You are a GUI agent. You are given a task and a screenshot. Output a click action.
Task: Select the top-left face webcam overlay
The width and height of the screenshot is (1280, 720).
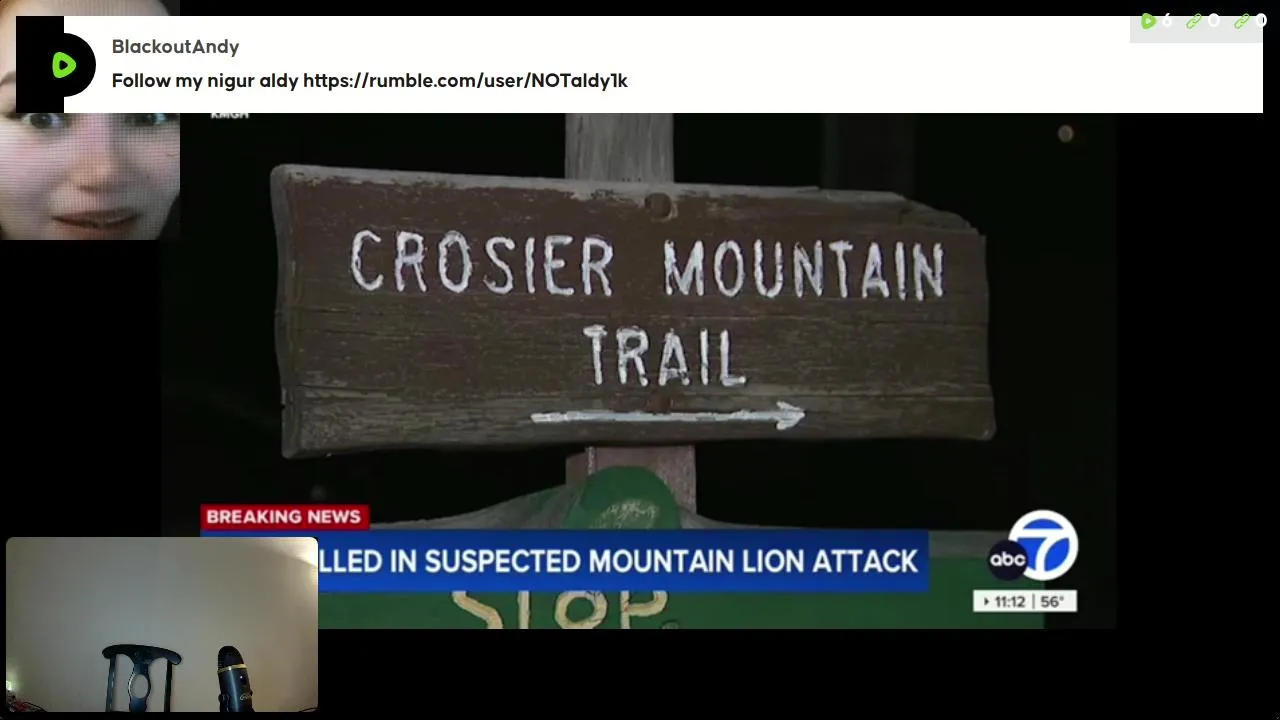tap(90, 120)
